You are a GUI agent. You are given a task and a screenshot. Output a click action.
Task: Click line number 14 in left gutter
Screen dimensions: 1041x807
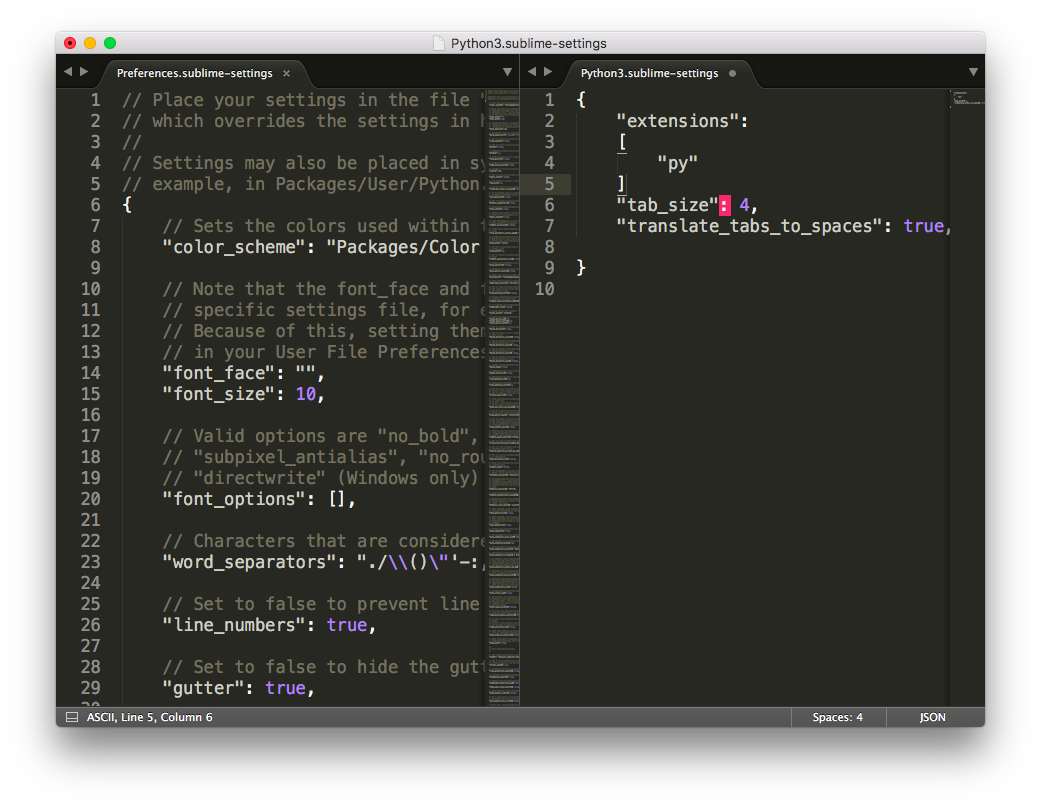point(91,373)
